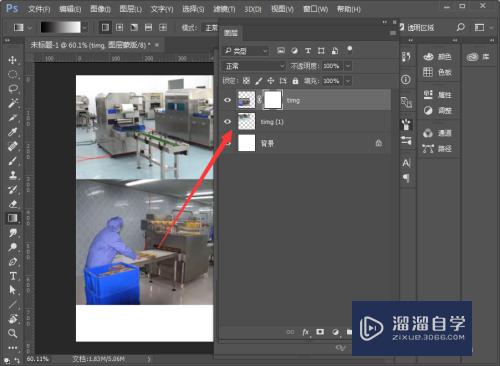Open the blend mode dropdown in Layers panel

click(x=254, y=66)
